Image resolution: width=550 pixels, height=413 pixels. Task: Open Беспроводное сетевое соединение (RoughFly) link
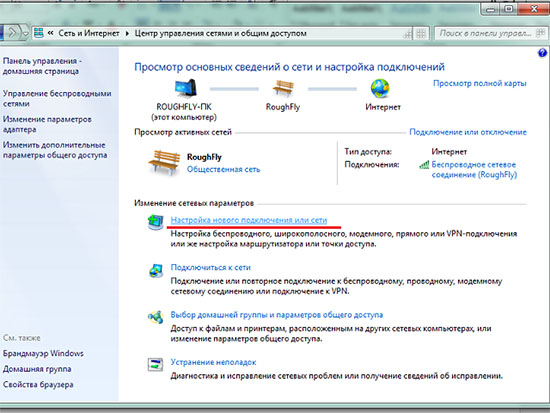474,169
